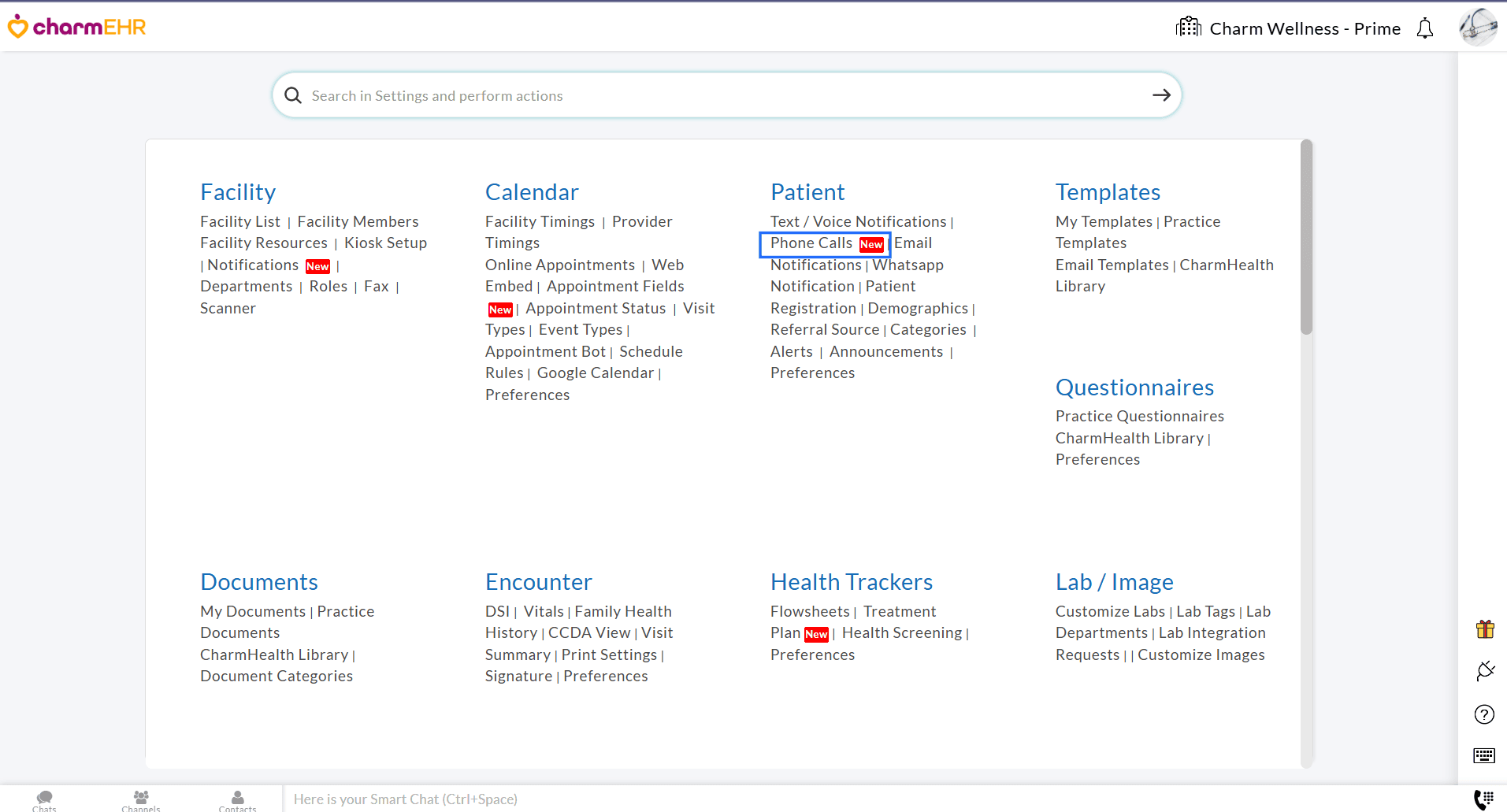Open the Documents section heading
Viewport: 1507px width, 812px height.
point(259,582)
